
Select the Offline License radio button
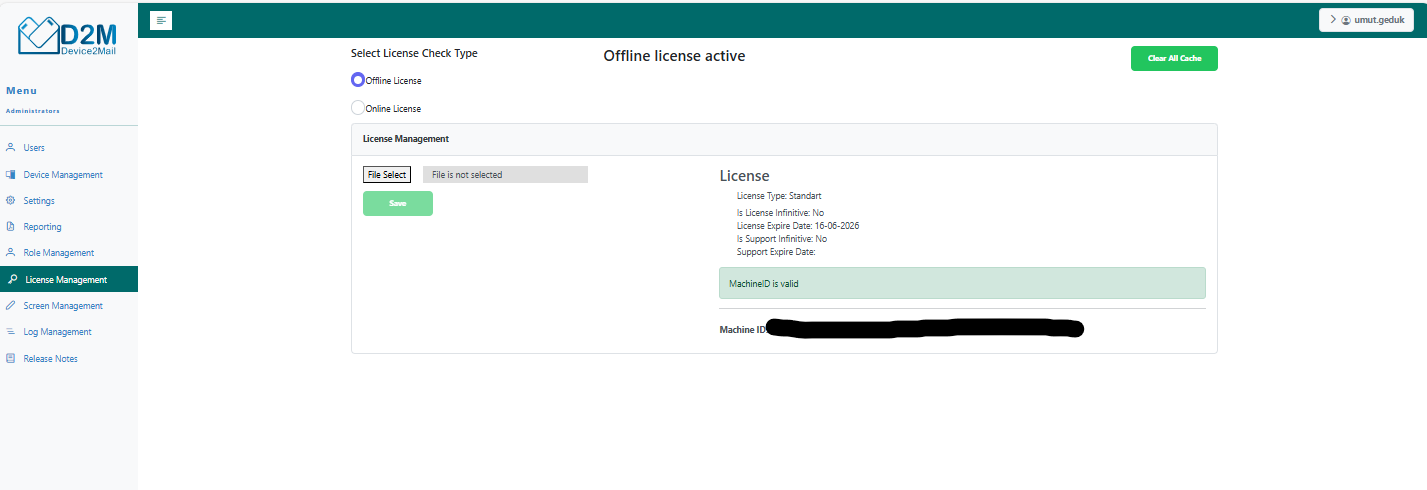358,80
